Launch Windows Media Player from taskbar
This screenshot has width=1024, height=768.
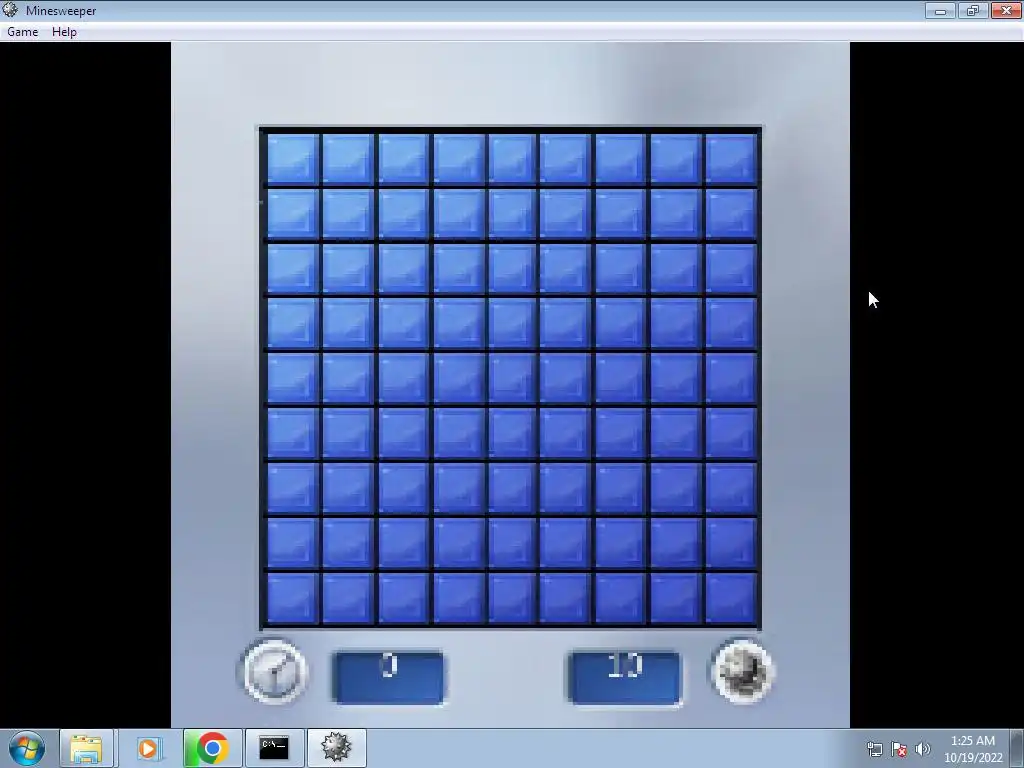click(148, 748)
